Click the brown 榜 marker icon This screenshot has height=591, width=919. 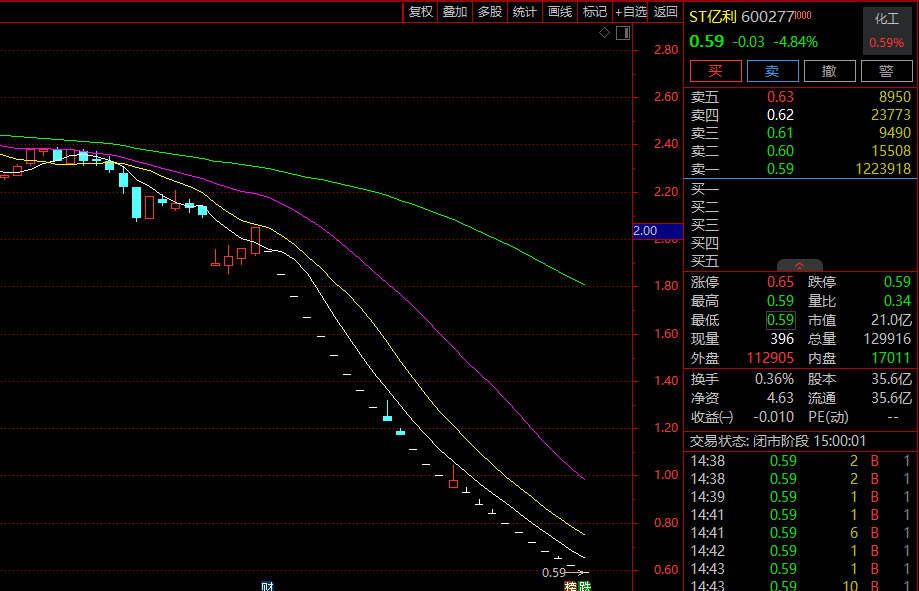(570, 586)
